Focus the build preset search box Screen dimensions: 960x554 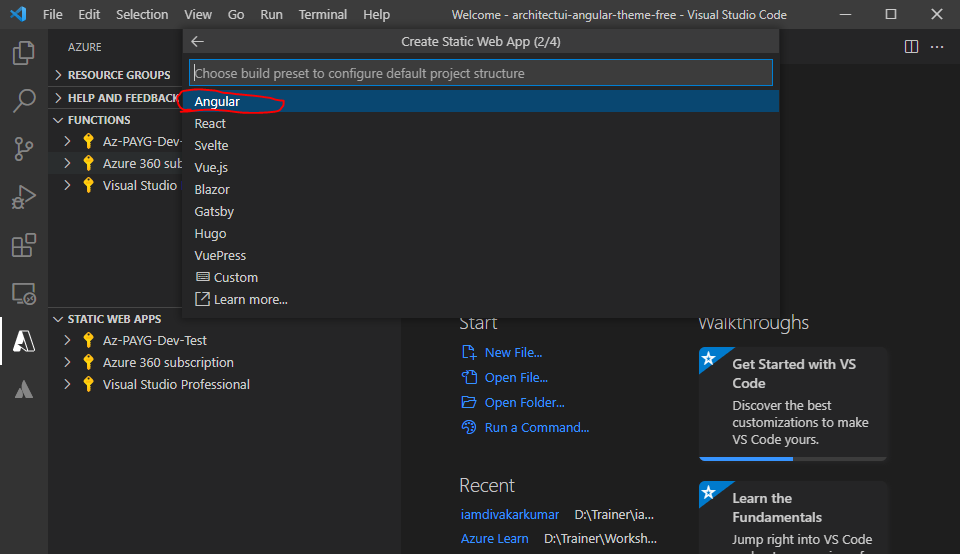[x=481, y=73]
